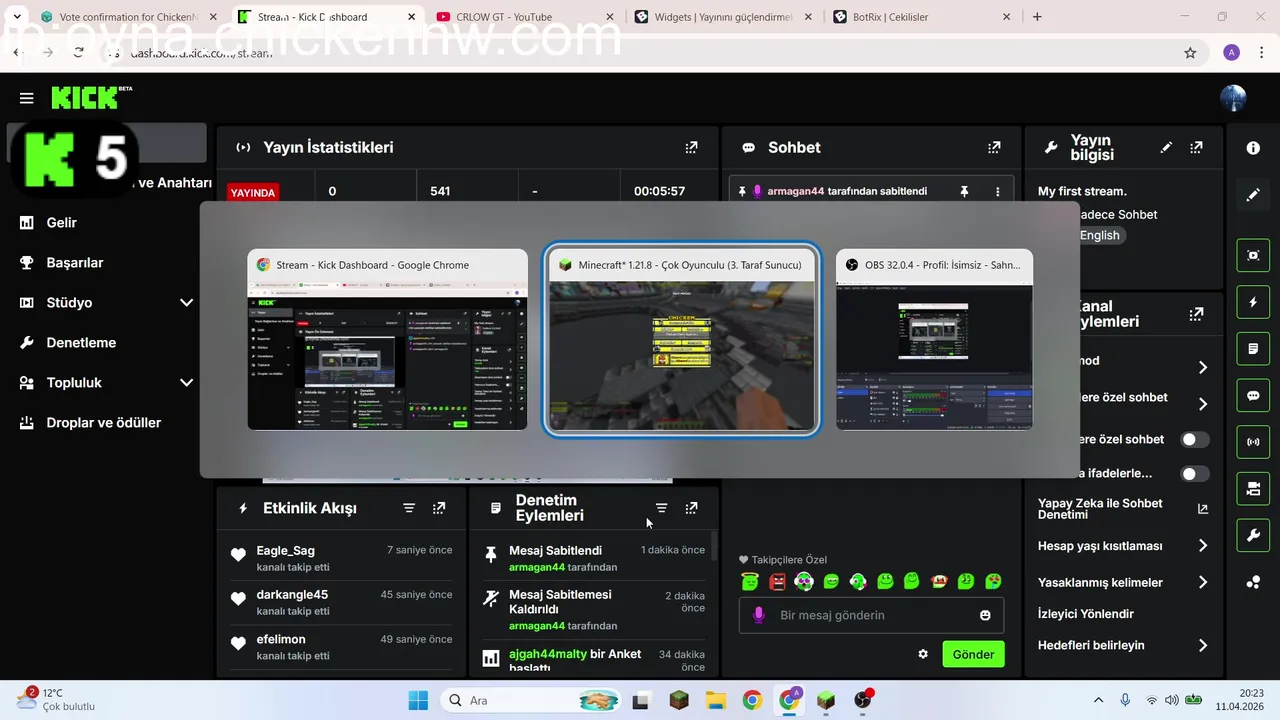This screenshot has height=720, width=1280.
Task: Open Hesap yaşı kısıtlaması chevron
Action: point(1203,546)
